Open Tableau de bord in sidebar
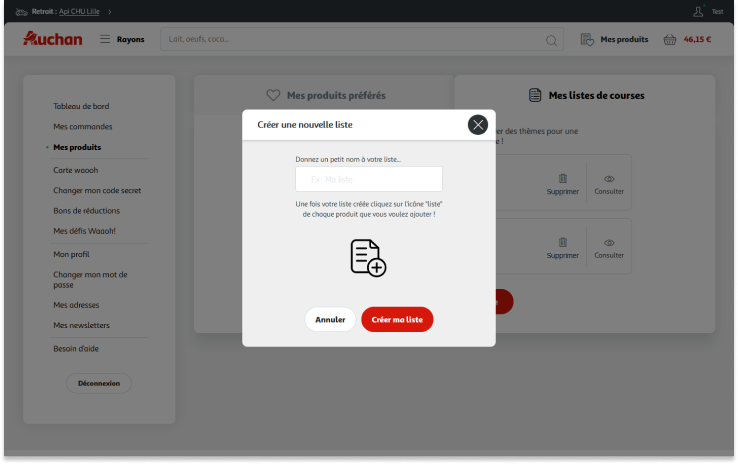738x465 pixels. [x=81, y=106]
